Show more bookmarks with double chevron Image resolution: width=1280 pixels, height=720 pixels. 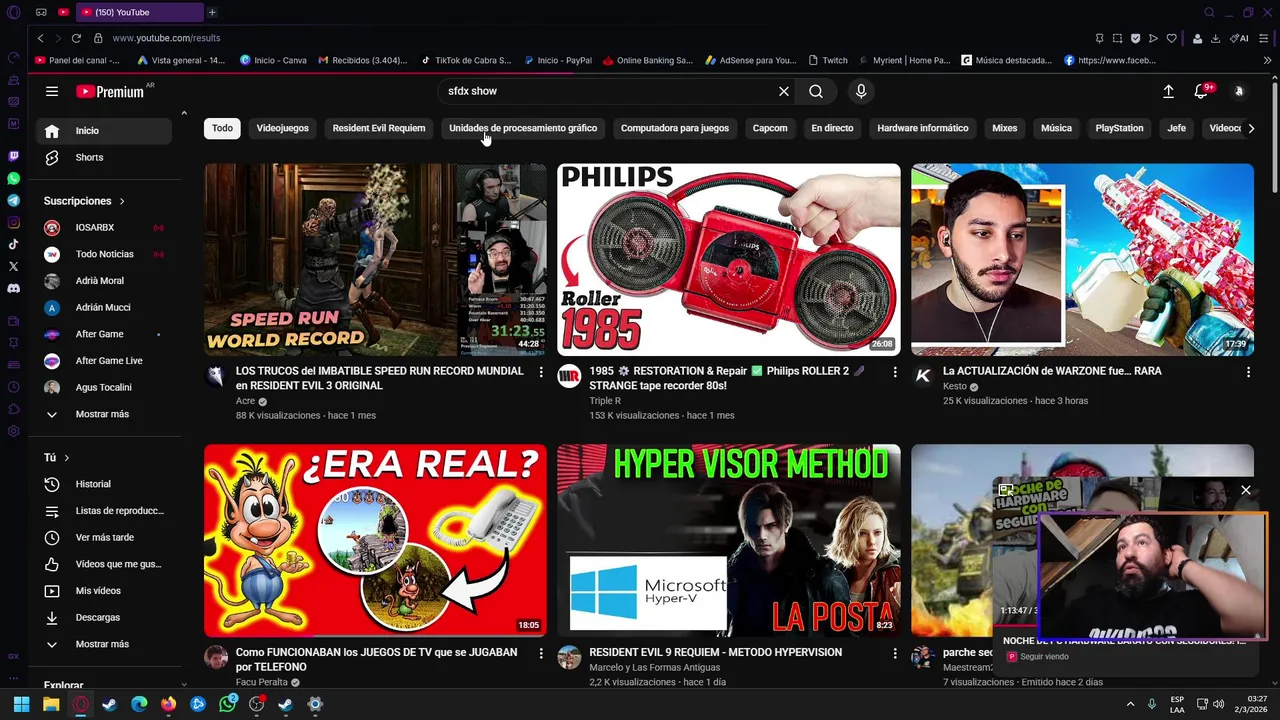coord(1268,60)
